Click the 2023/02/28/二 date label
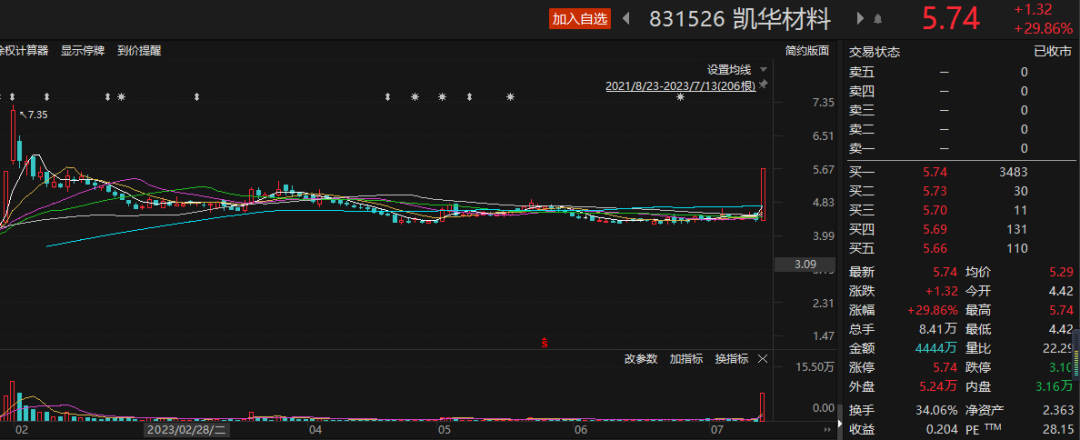Viewport: 1080px width, 440px height. point(186,430)
